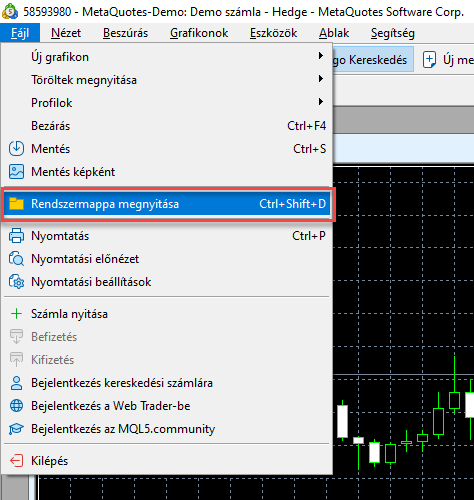Click the Algo Kereskedés toolbar button
Screen dimensions: 474x500
[373, 60]
